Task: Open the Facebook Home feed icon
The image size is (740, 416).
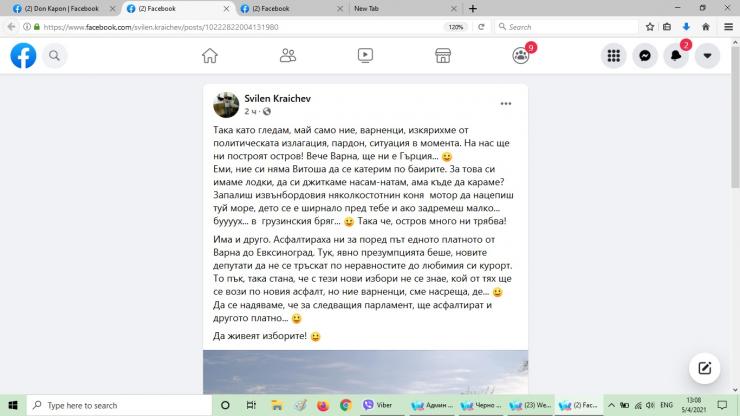Action: 210,56
